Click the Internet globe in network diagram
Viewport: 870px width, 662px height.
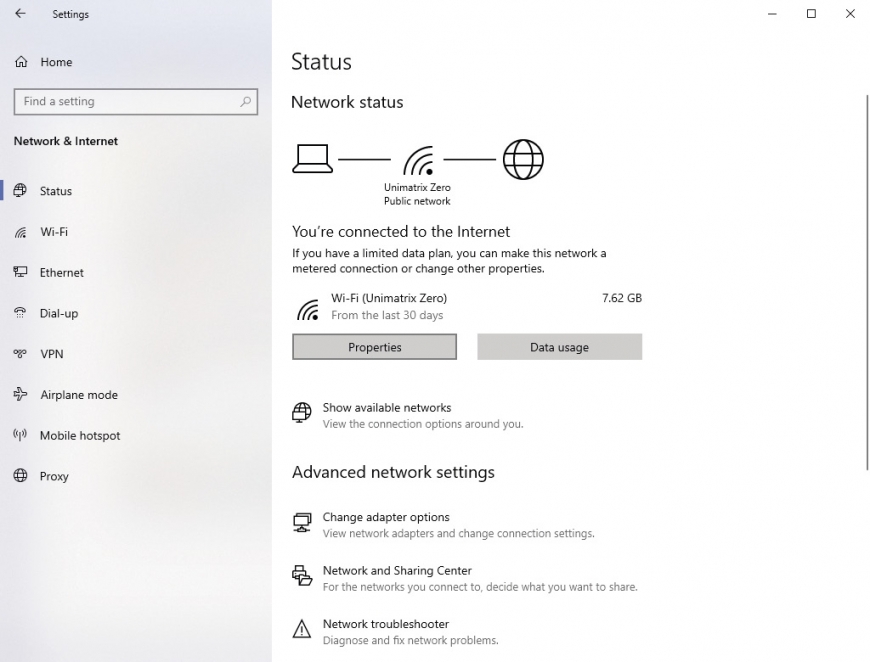point(523,160)
